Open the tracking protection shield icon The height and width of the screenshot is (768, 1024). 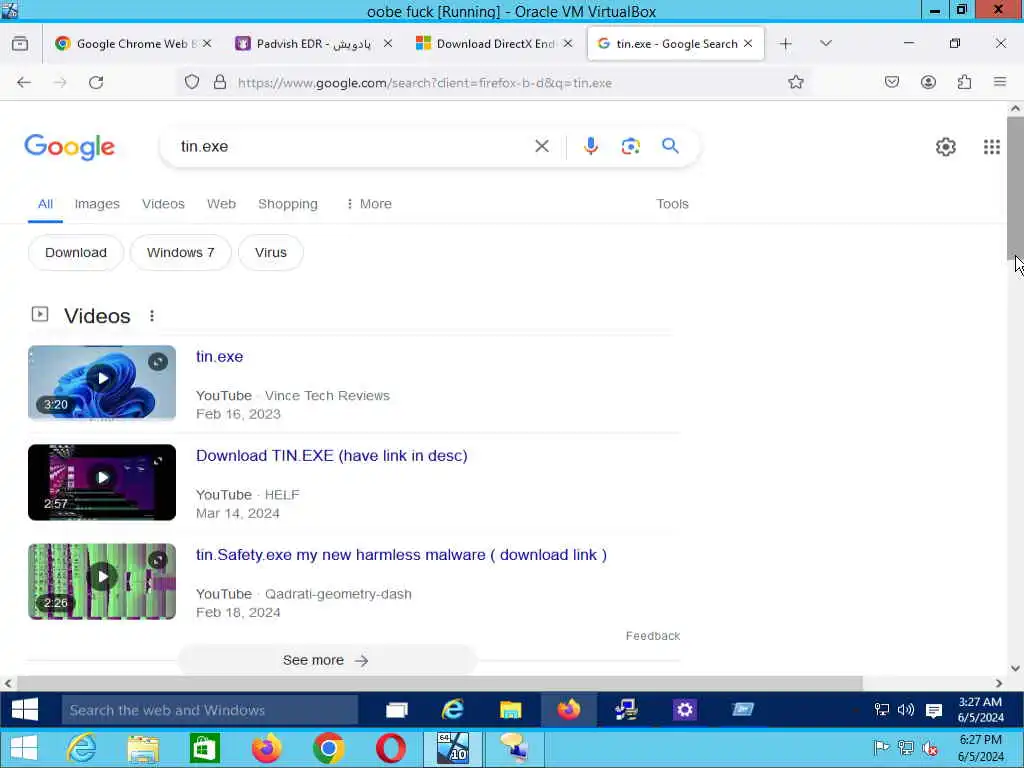(191, 82)
